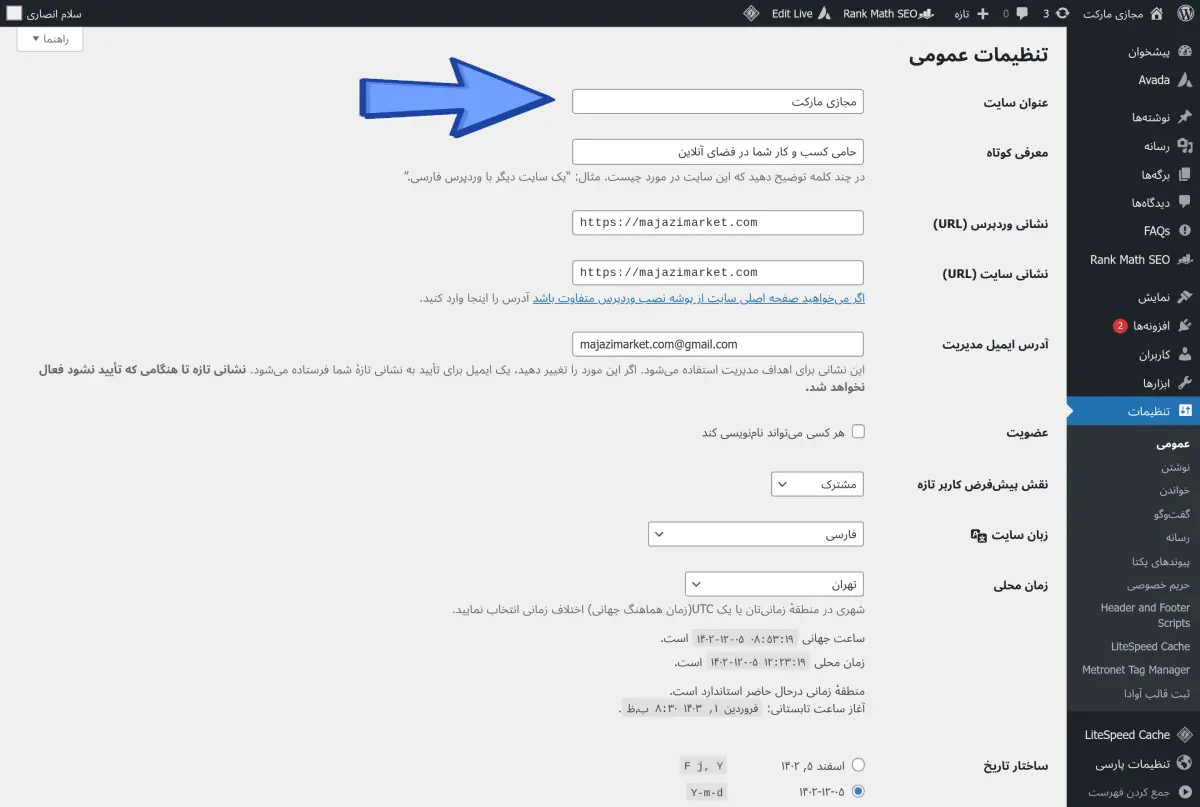Select the F j, Y date format radio
The height and width of the screenshot is (807, 1200).
[x=857, y=765]
